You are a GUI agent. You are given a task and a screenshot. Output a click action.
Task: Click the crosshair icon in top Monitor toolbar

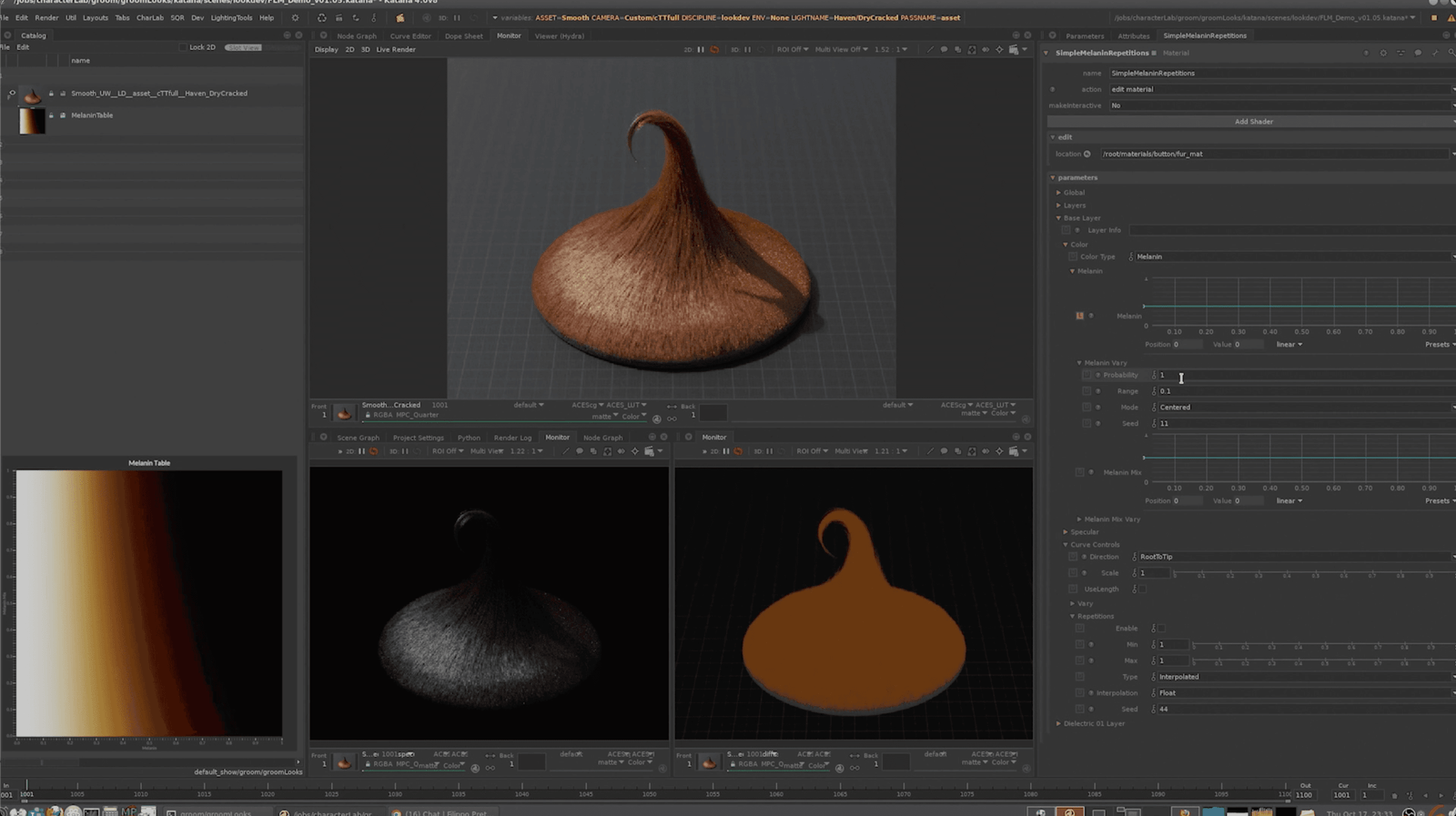pyautogui.click(x=999, y=49)
